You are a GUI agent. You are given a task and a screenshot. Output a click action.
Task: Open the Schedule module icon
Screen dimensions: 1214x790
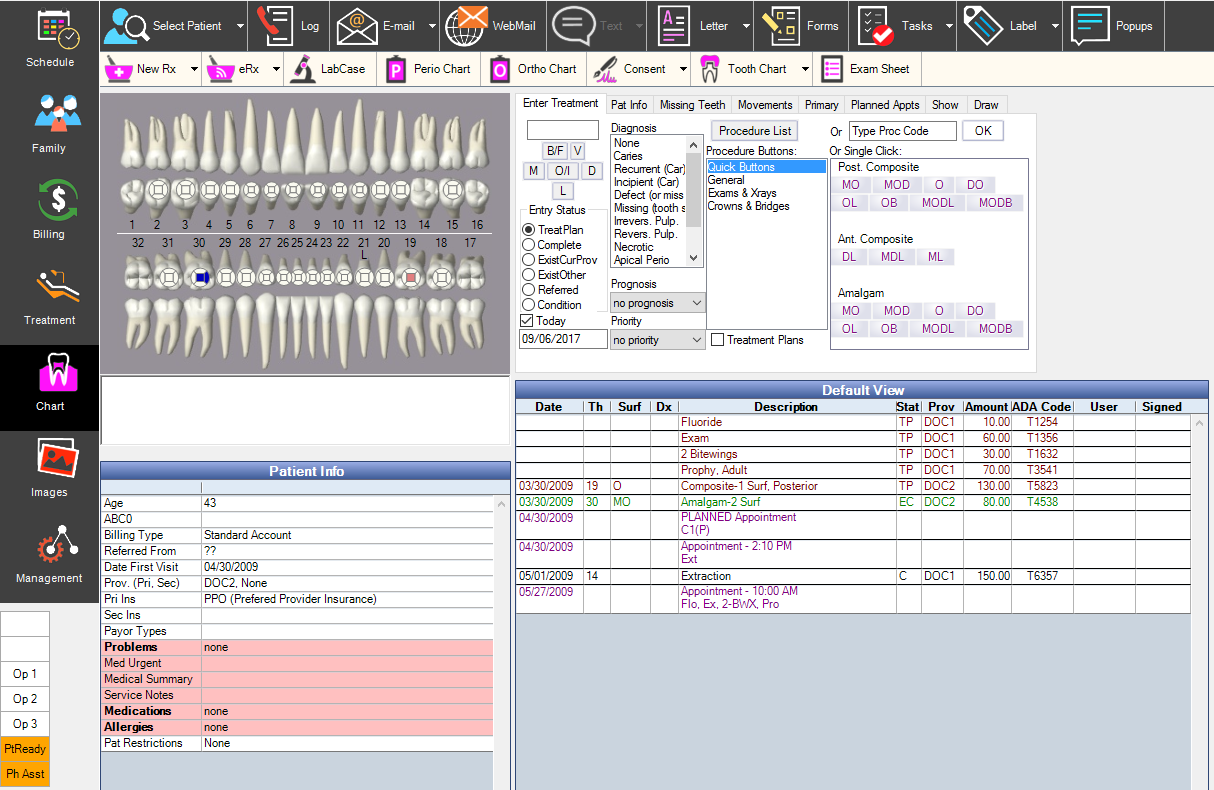[x=49, y=31]
